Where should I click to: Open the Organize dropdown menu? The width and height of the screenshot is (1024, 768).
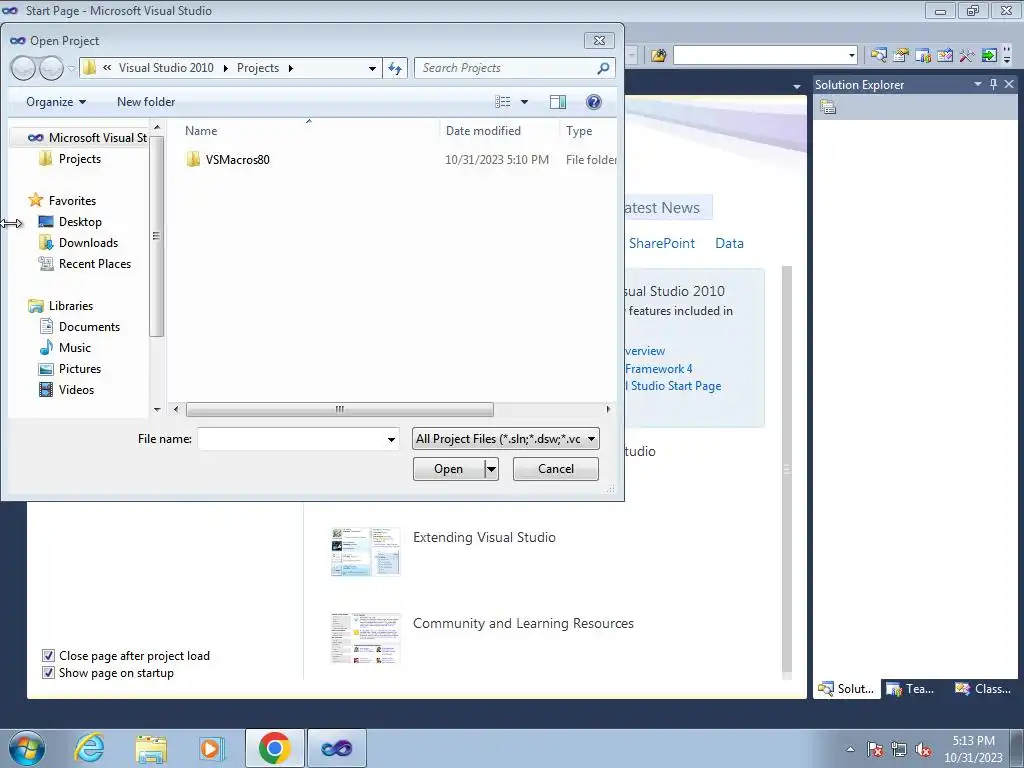(56, 102)
